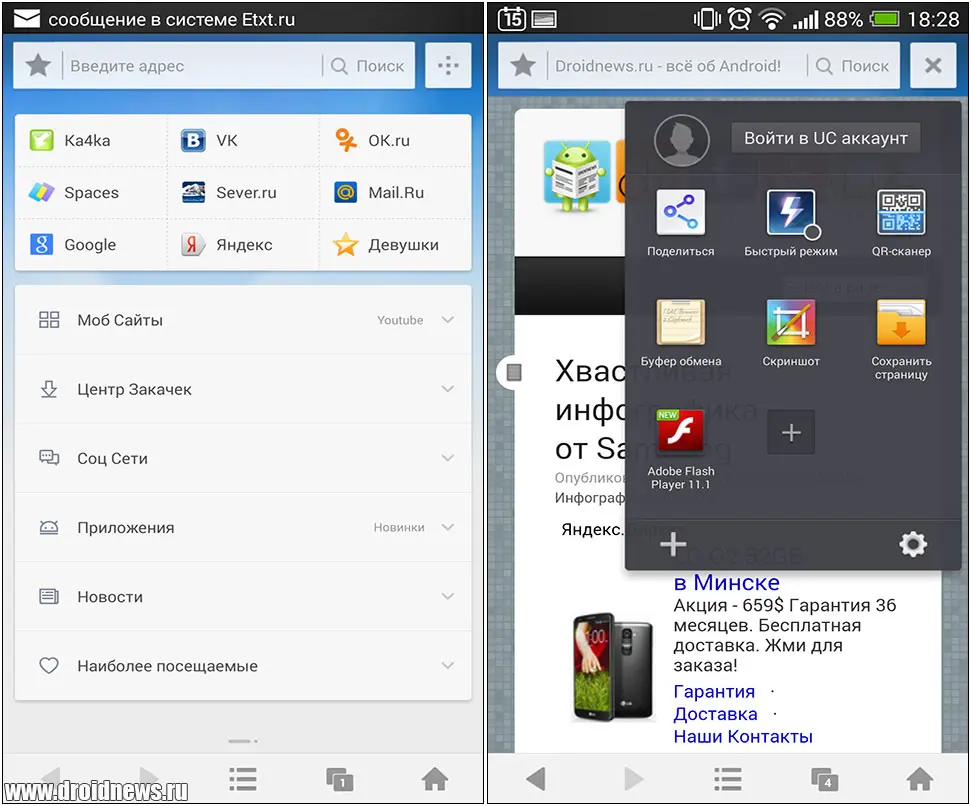Tap the Youtube link in Моб Сайты
The image size is (971, 806).
[400, 320]
